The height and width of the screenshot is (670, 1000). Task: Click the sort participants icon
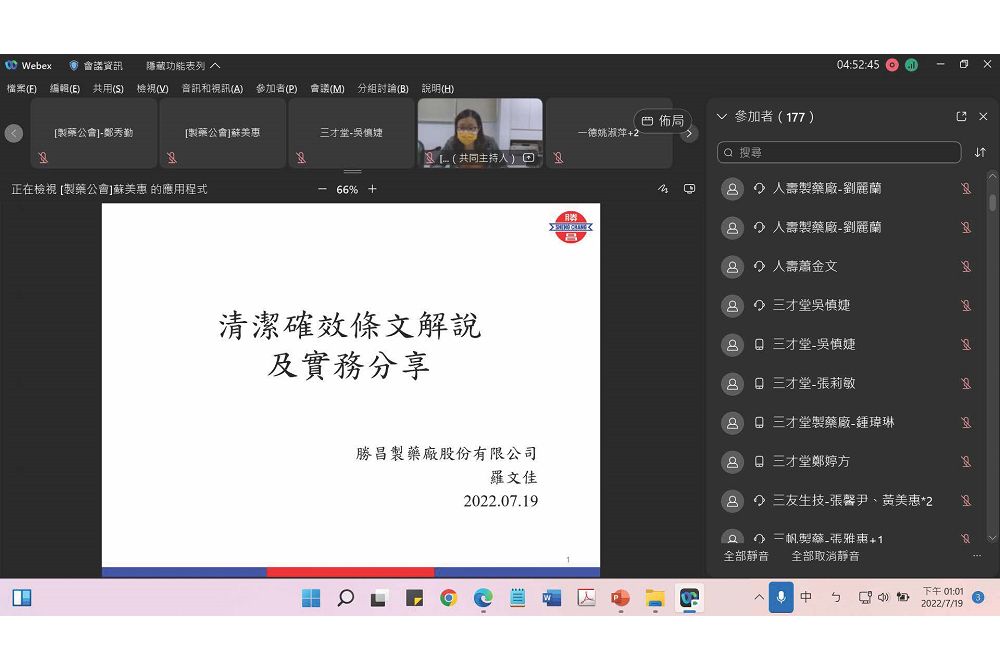tap(980, 152)
